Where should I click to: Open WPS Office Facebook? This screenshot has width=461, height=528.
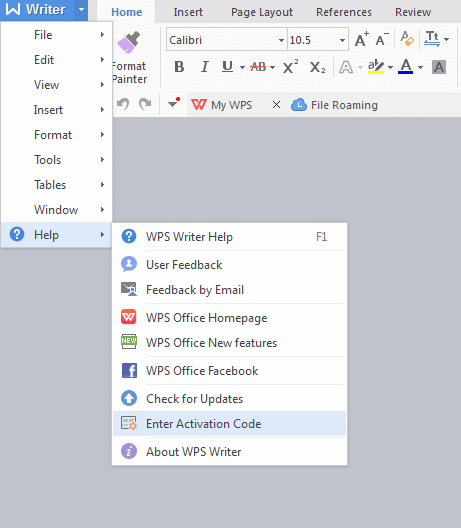click(229, 370)
